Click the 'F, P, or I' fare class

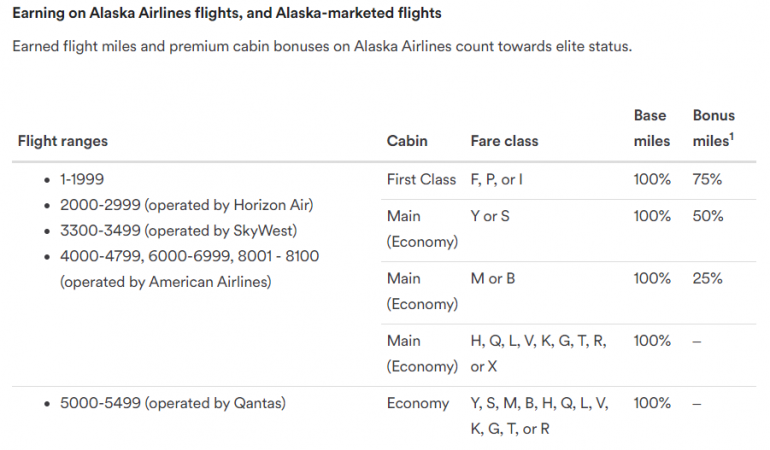(497, 180)
